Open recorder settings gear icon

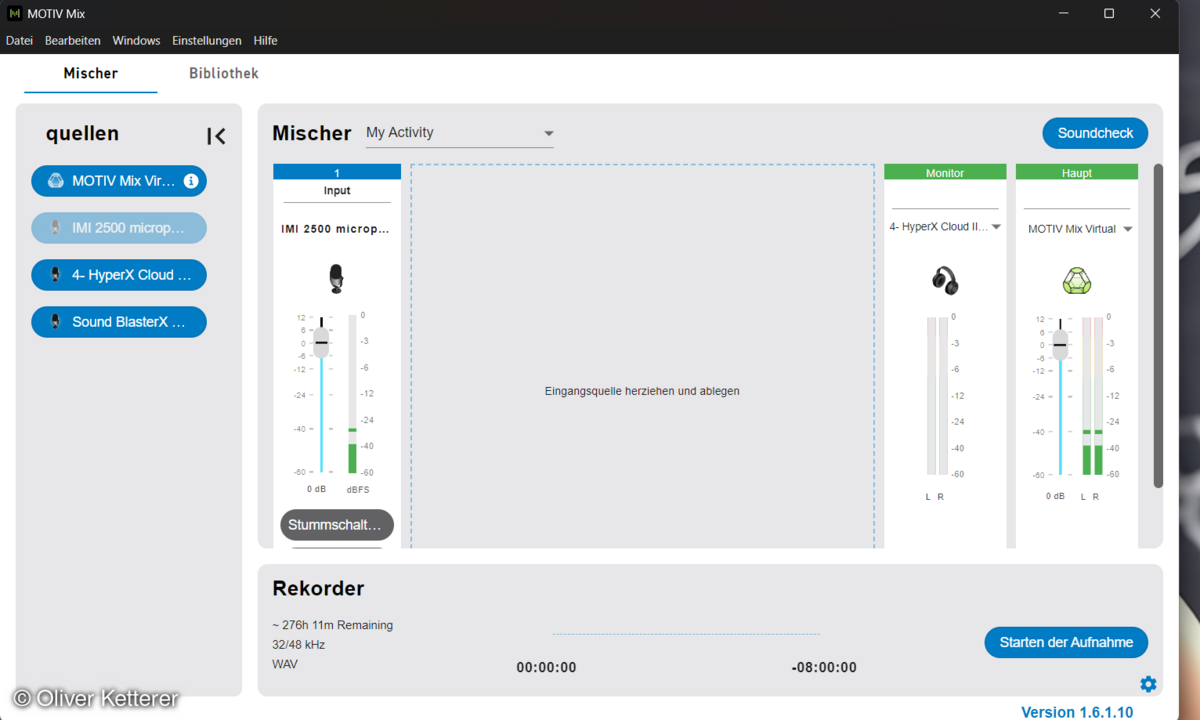point(1148,684)
